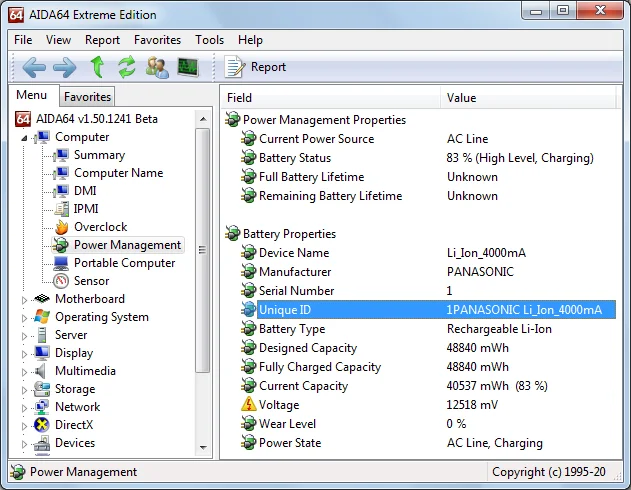Switch to the Favorites tab
Image resolution: width=631 pixels, height=490 pixels.
(87, 97)
